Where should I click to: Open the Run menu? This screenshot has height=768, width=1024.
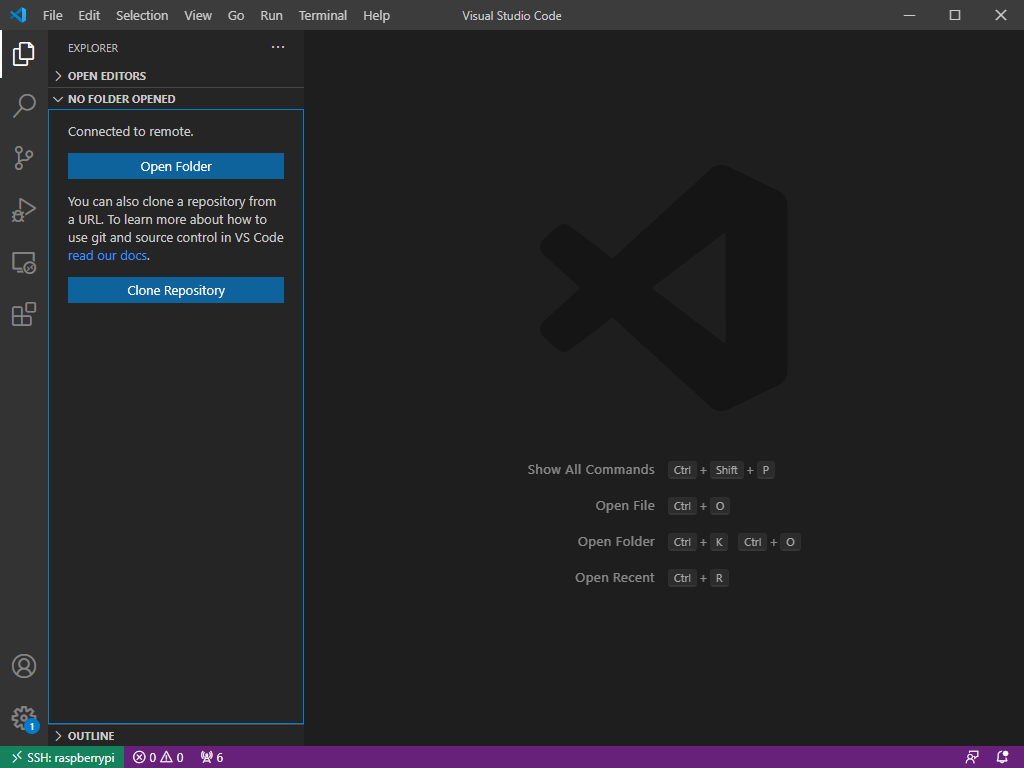(x=271, y=15)
